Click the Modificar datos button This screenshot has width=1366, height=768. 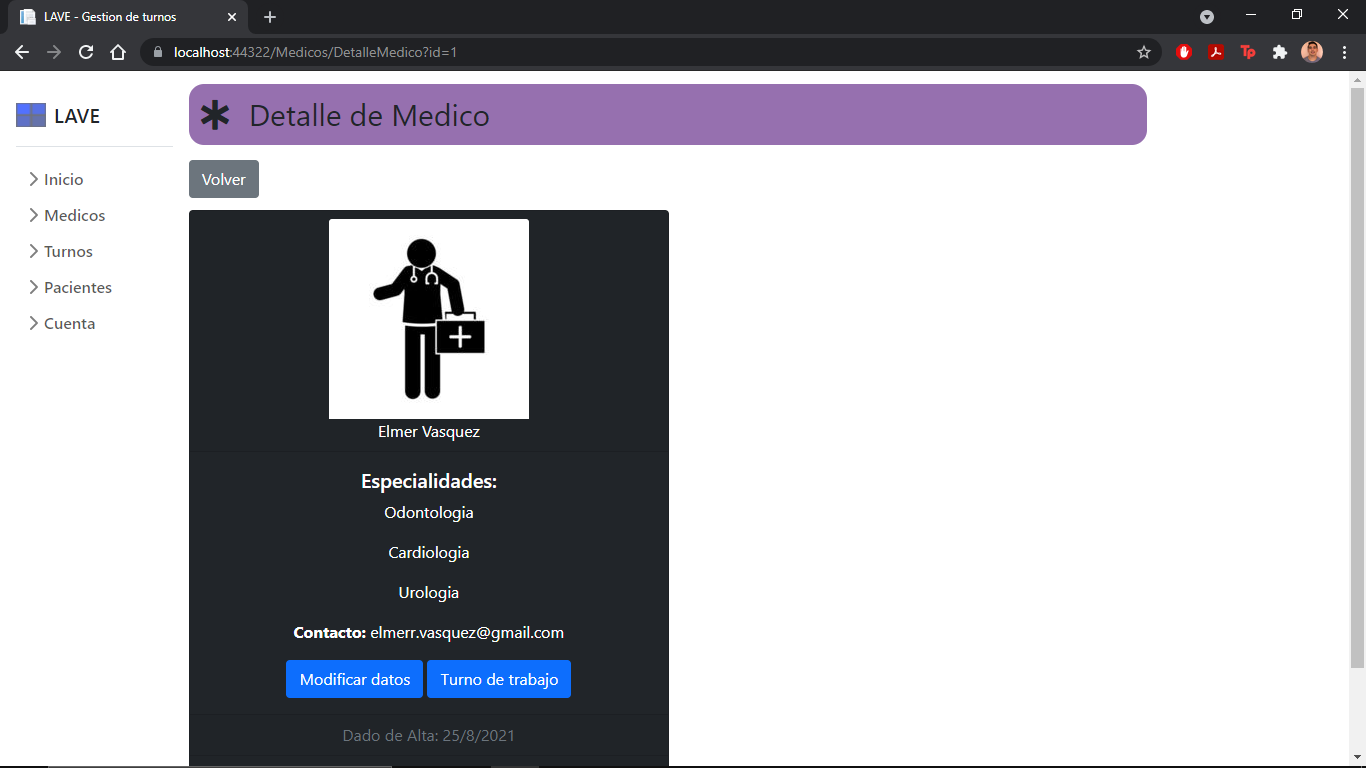click(355, 679)
